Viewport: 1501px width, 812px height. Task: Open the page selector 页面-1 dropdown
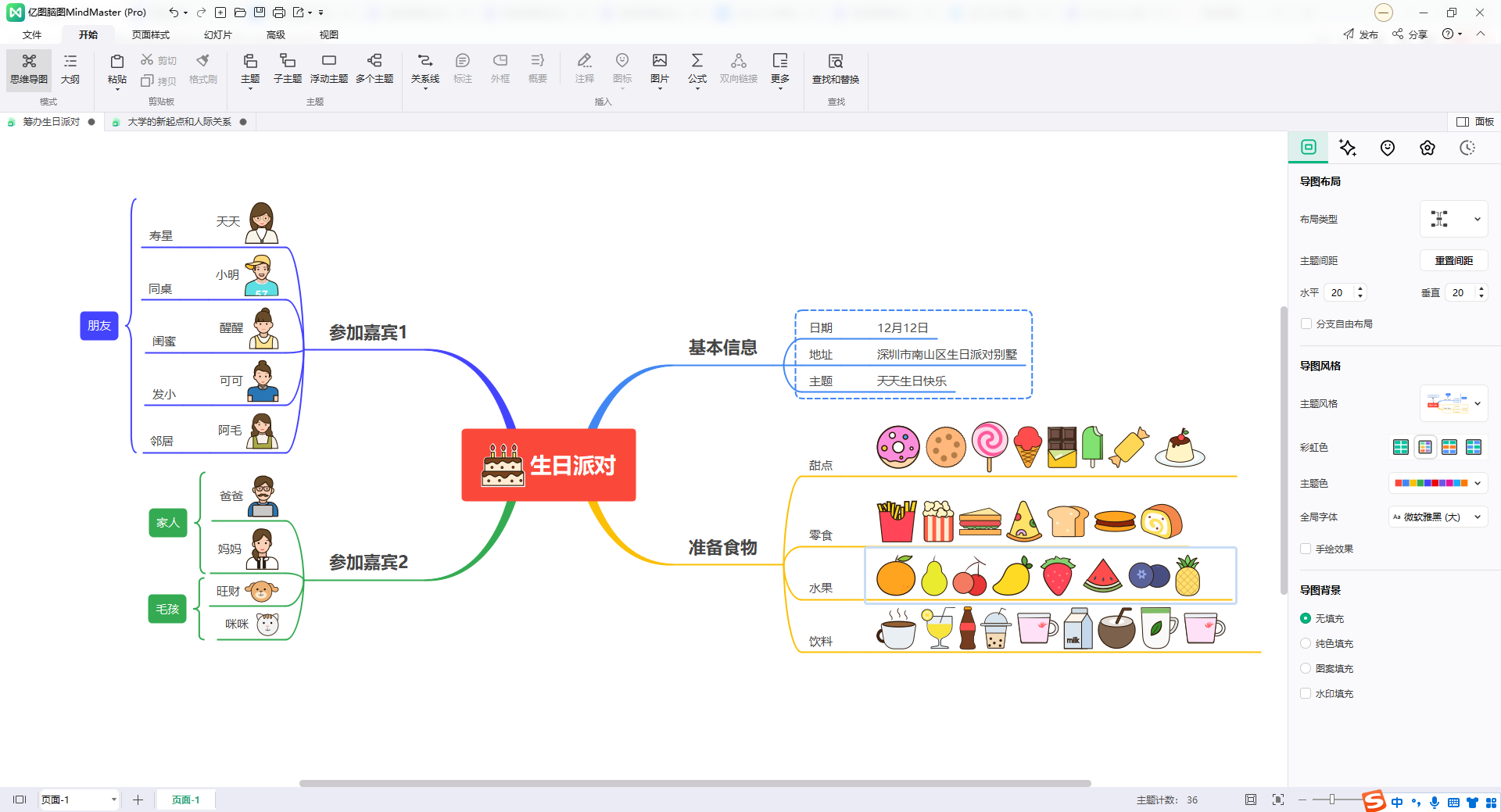click(x=79, y=799)
